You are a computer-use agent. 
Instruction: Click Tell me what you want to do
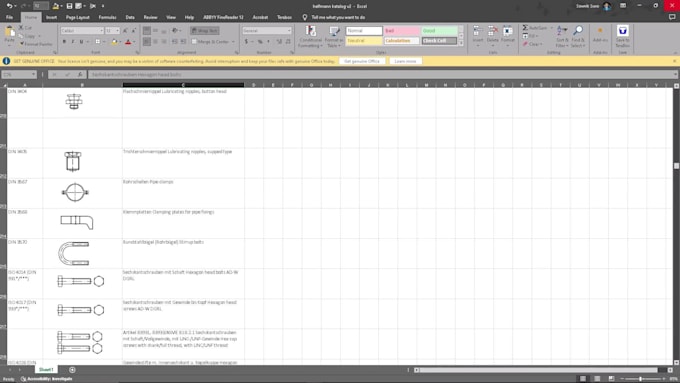pyautogui.click(x=338, y=17)
